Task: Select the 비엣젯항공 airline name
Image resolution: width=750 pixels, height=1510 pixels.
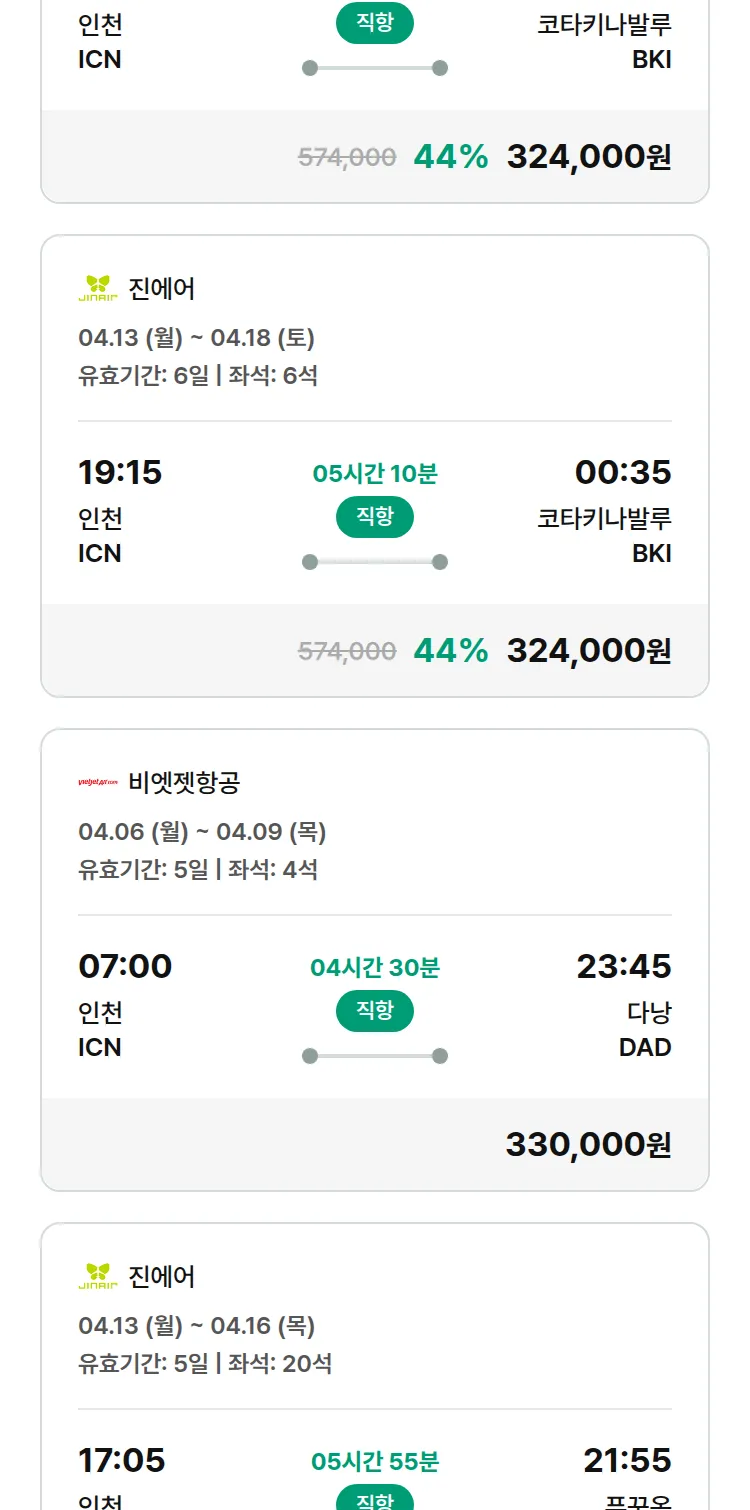Action: 184,782
